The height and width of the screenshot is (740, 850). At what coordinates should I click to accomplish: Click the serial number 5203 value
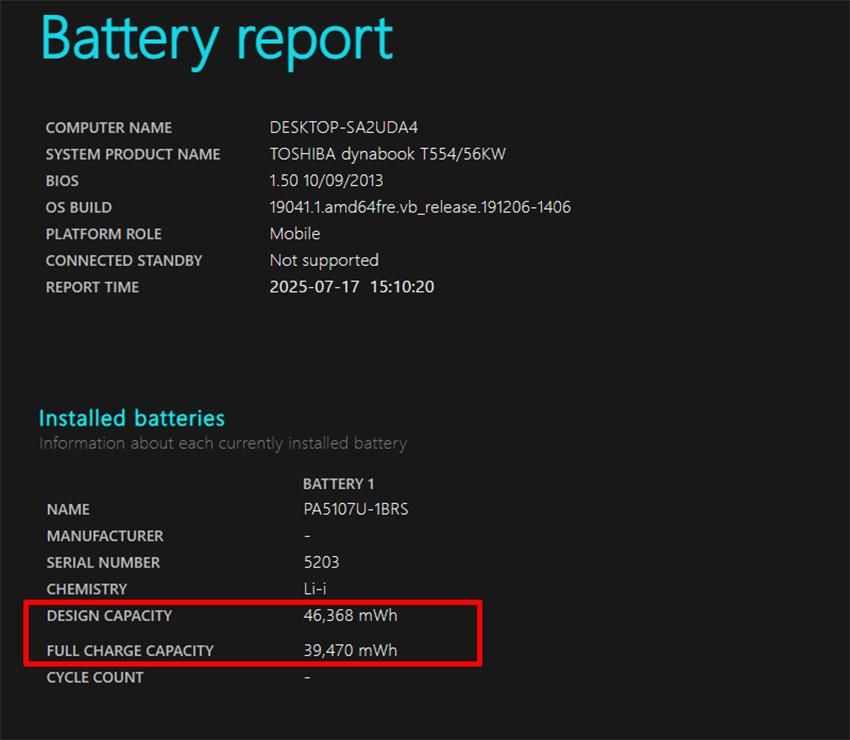coord(321,562)
